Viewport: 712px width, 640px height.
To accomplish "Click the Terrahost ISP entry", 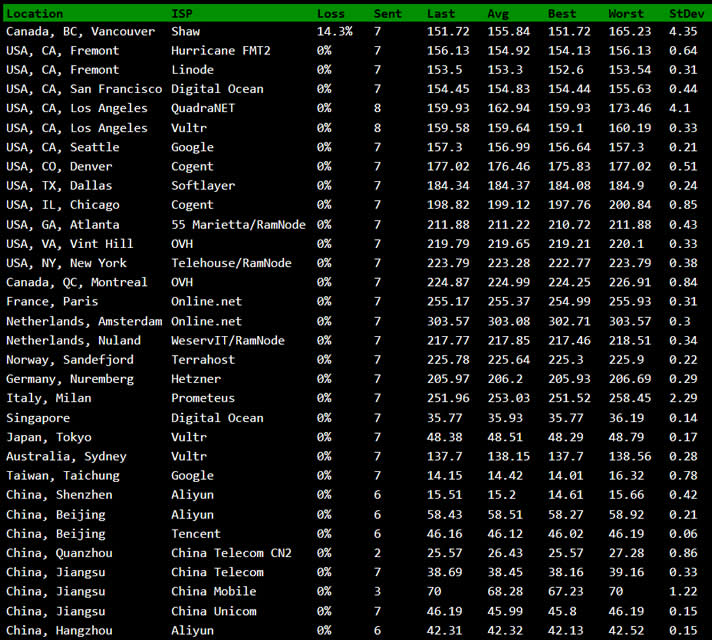I will [203, 360].
